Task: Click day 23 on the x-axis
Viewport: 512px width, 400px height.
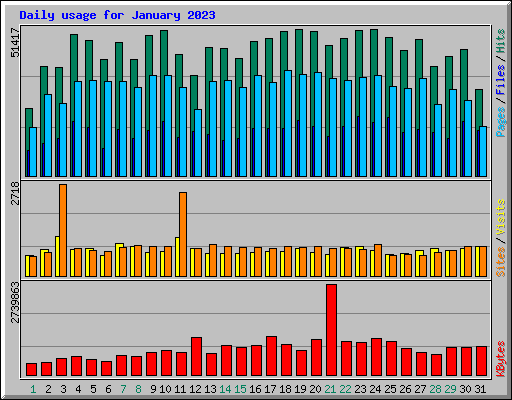Action: [x=360, y=389]
